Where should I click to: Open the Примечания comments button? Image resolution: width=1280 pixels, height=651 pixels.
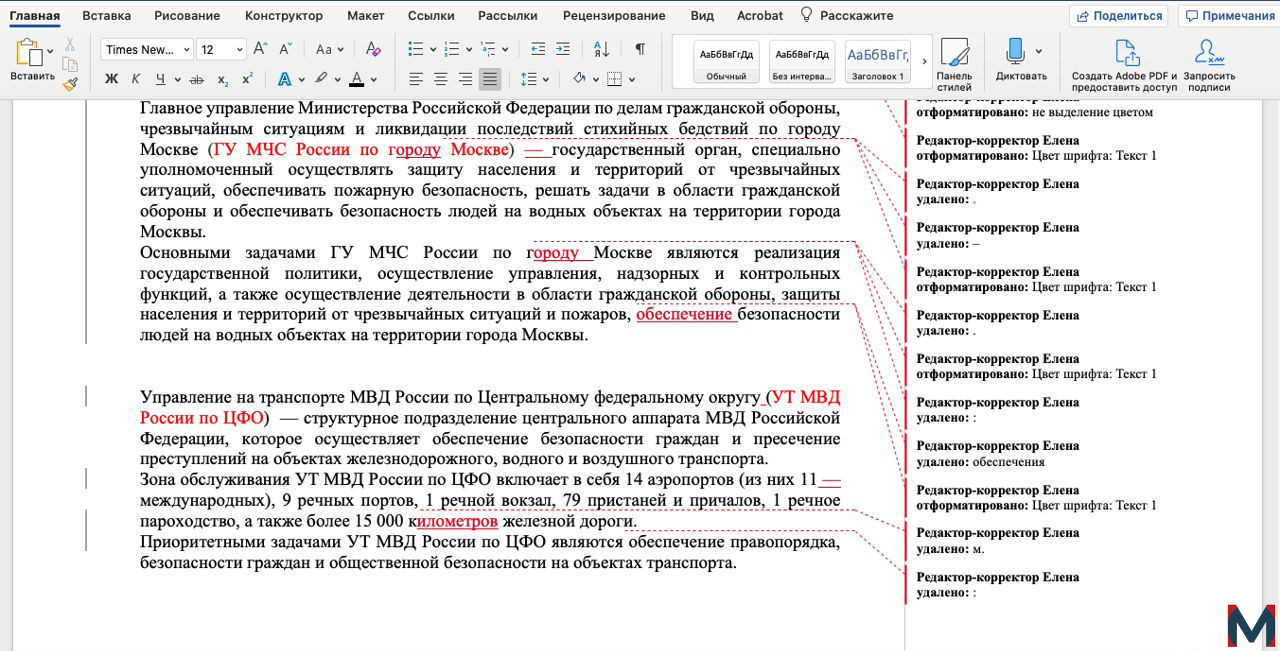pyautogui.click(x=1229, y=16)
